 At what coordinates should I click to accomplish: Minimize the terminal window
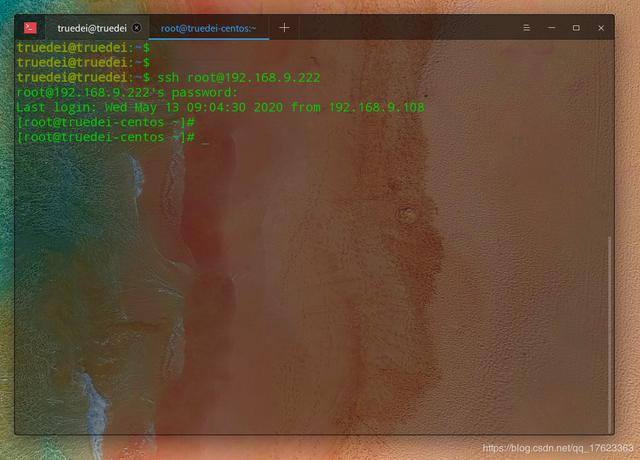click(551, 28)
